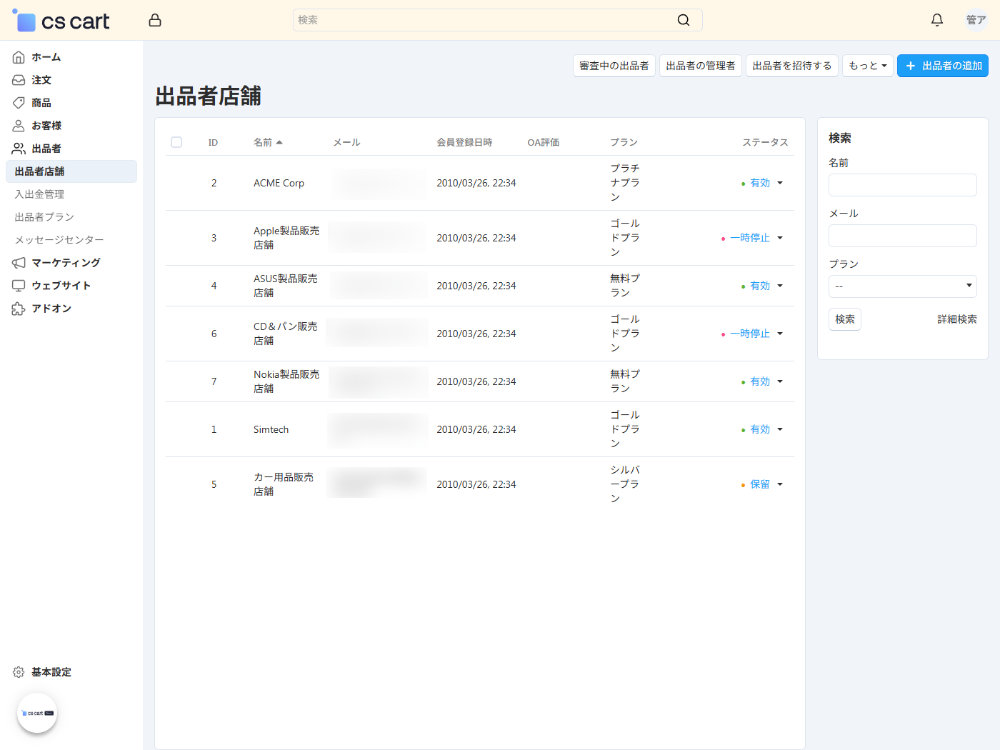Screen dimensions: 1000x750
Task: Open settings gear at sidebar bottom
Action: pyautogui.click(x=18, y=672)
